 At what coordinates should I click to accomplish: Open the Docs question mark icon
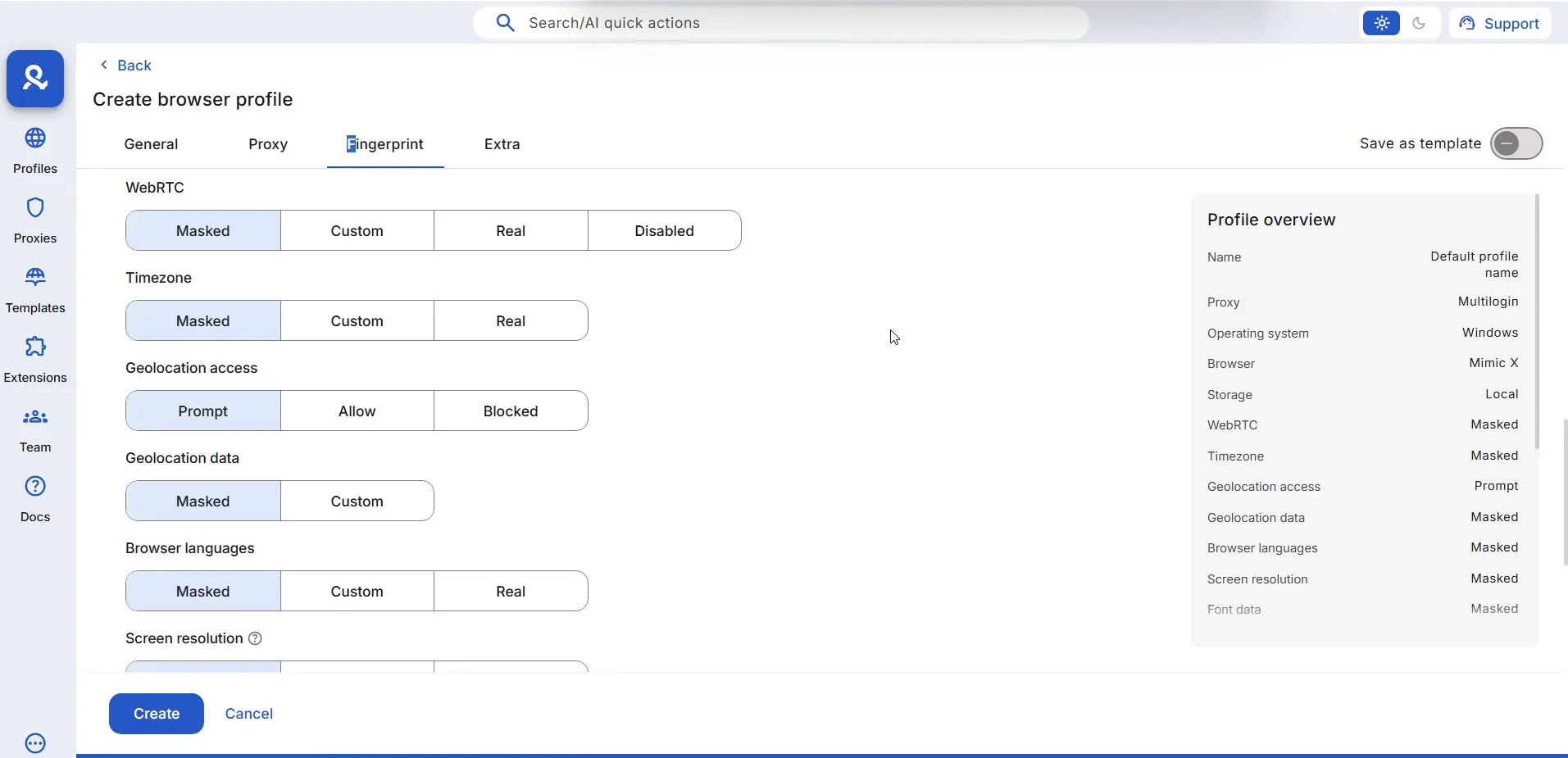click(35, 486)
